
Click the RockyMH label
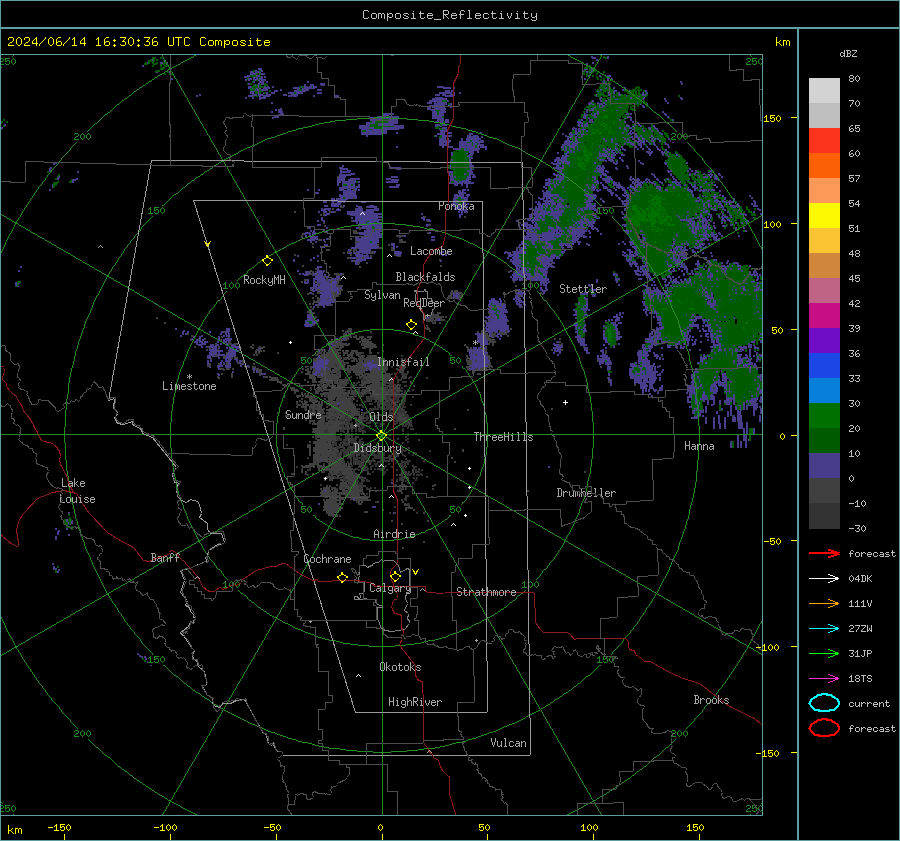point(264,280)
